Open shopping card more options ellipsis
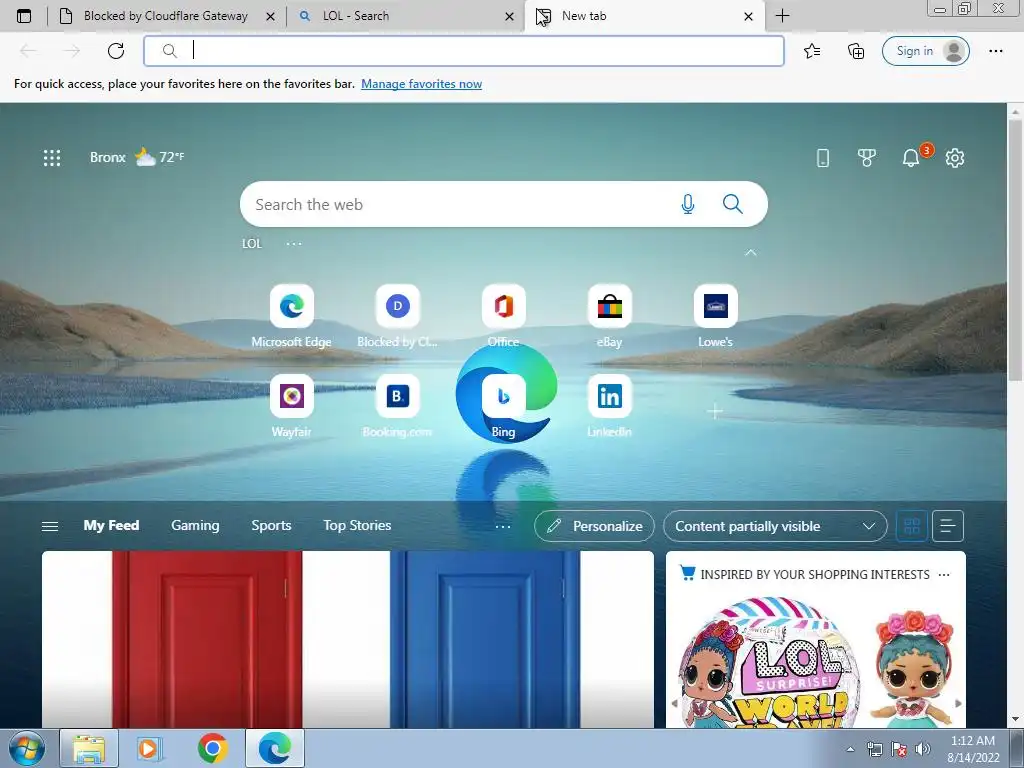1024x768 pixels. point(944,575)
